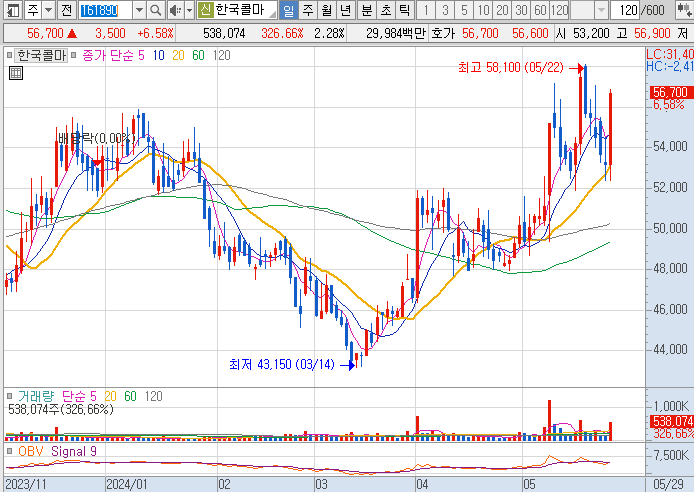The image size is (694, 492).
Task: Open stock search with the magnifier icon
Action: (155, 10)
